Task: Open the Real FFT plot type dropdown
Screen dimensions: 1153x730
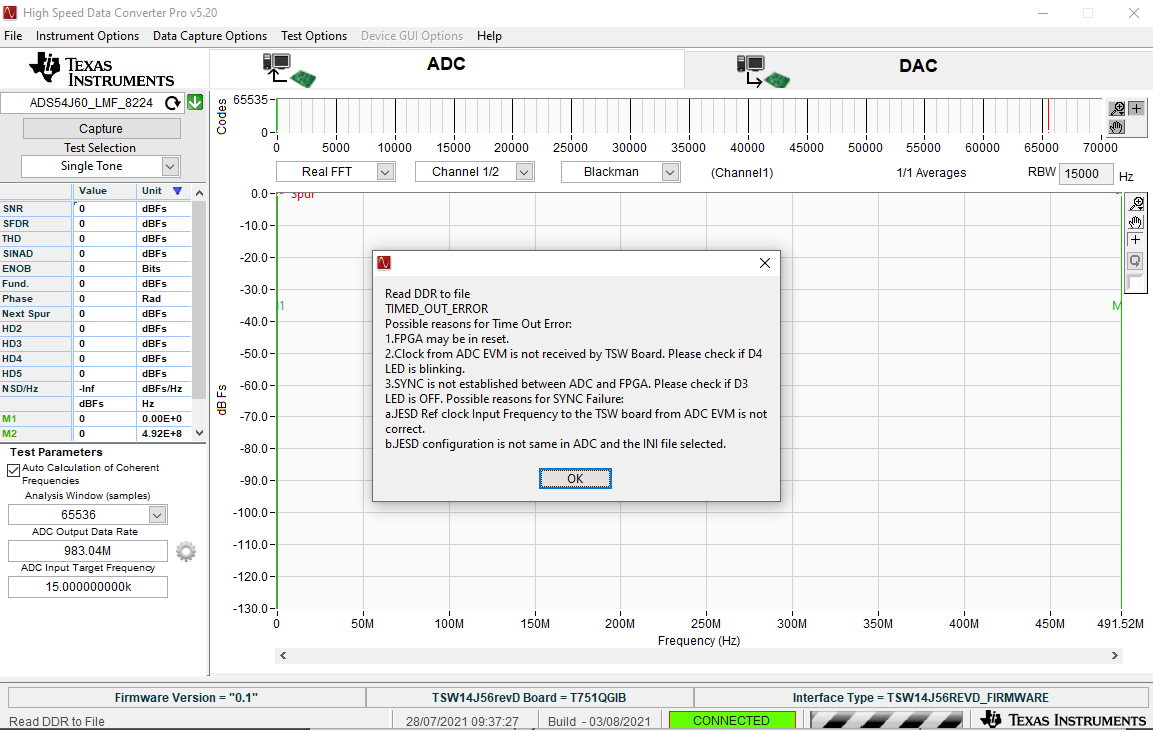Action: point(385,172)
